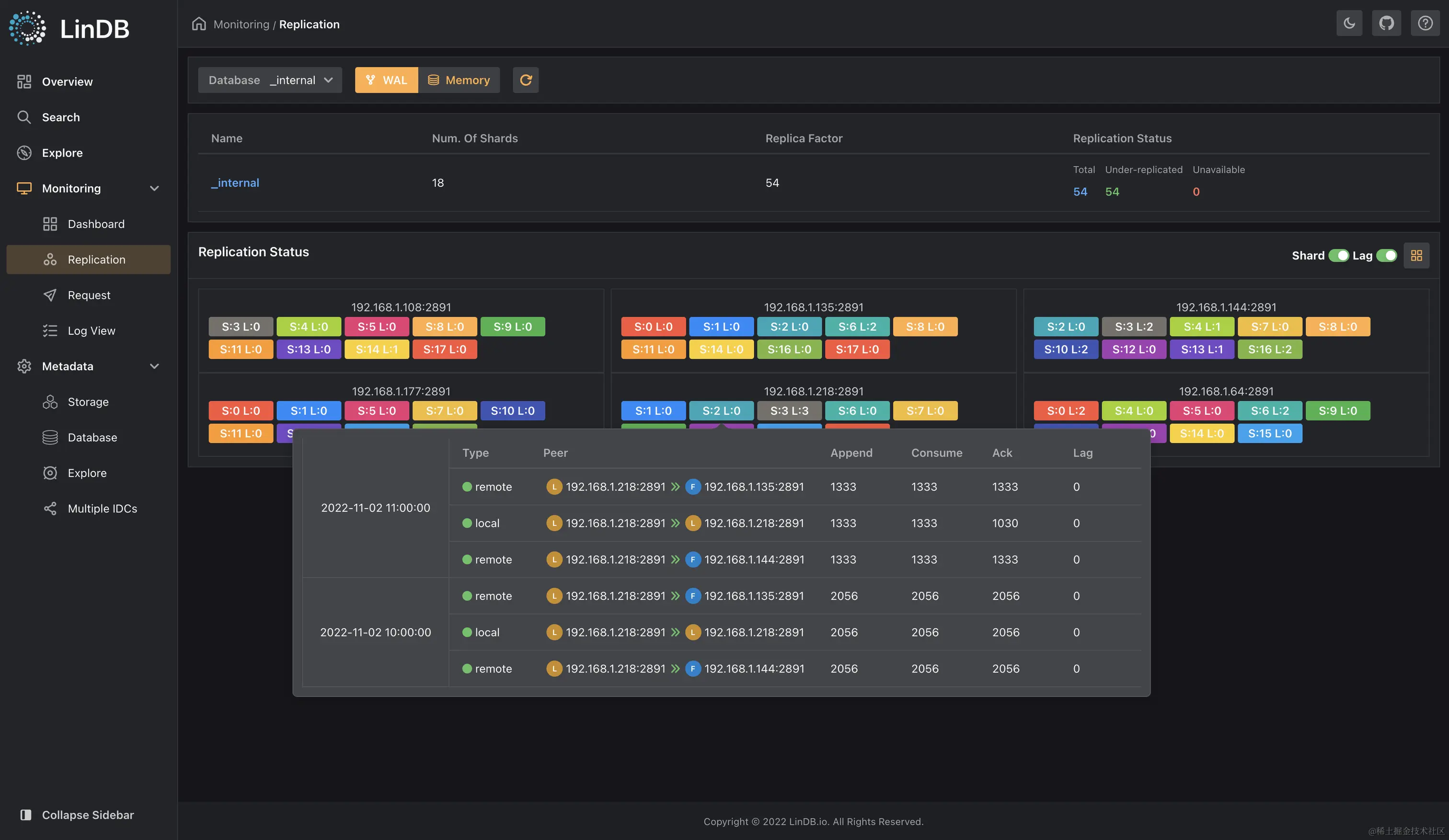Click the home icon in breadcrumb
The width and height of the screenshot is (1449, 840).
(x=199, y=24)
